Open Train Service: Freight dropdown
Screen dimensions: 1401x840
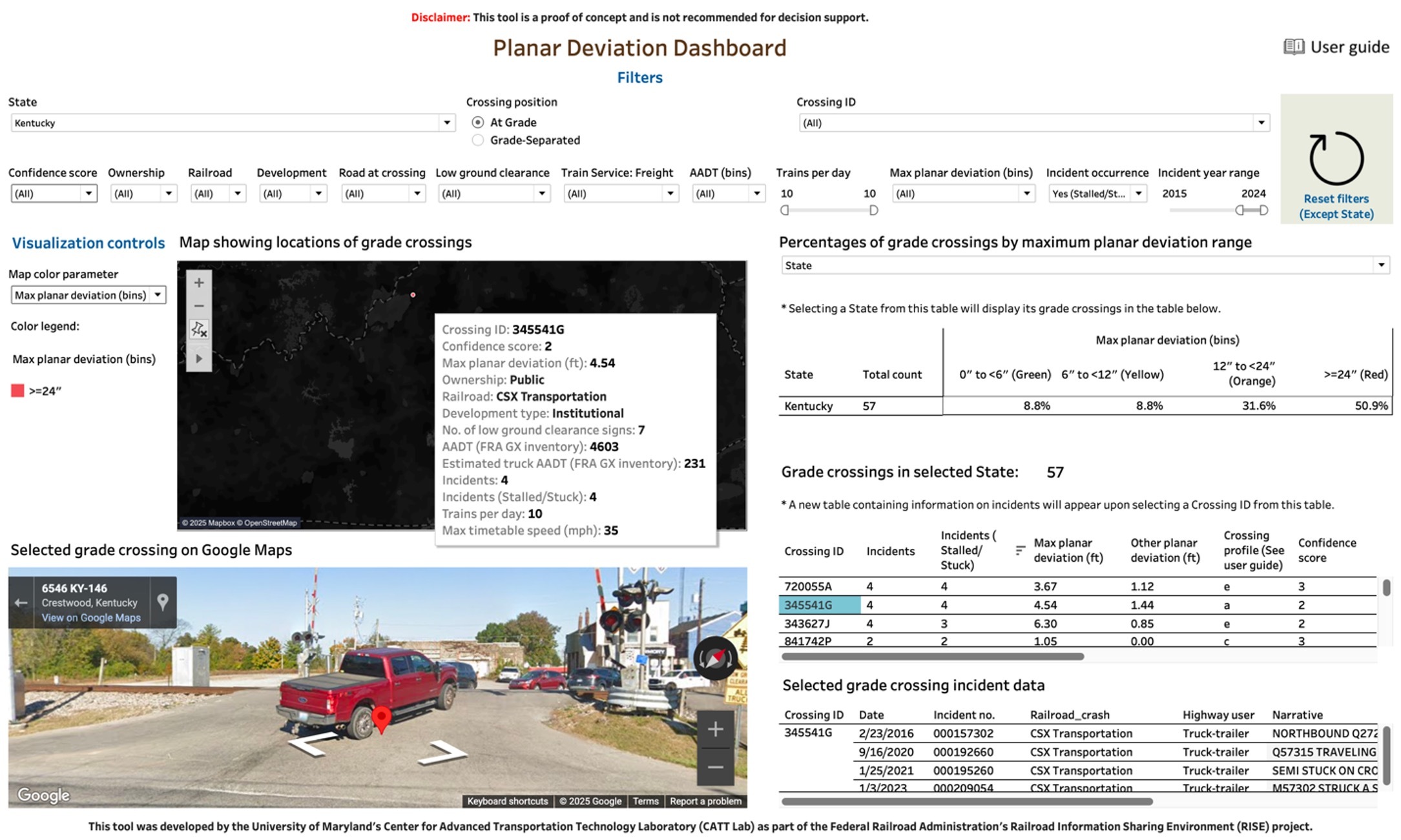tap(621, 193)
